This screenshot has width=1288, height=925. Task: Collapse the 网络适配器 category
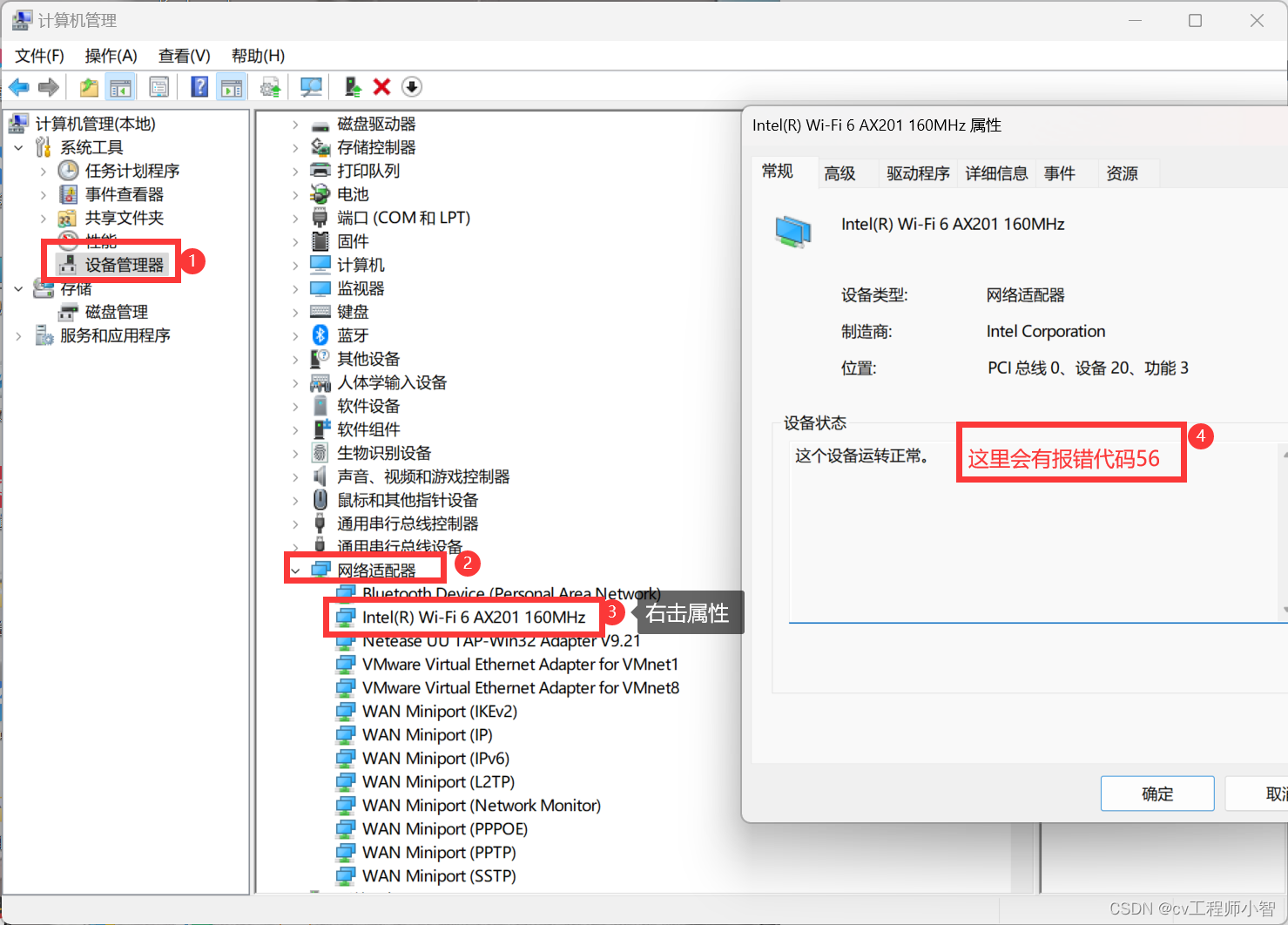pyautogui.click(x=295, y=571)
